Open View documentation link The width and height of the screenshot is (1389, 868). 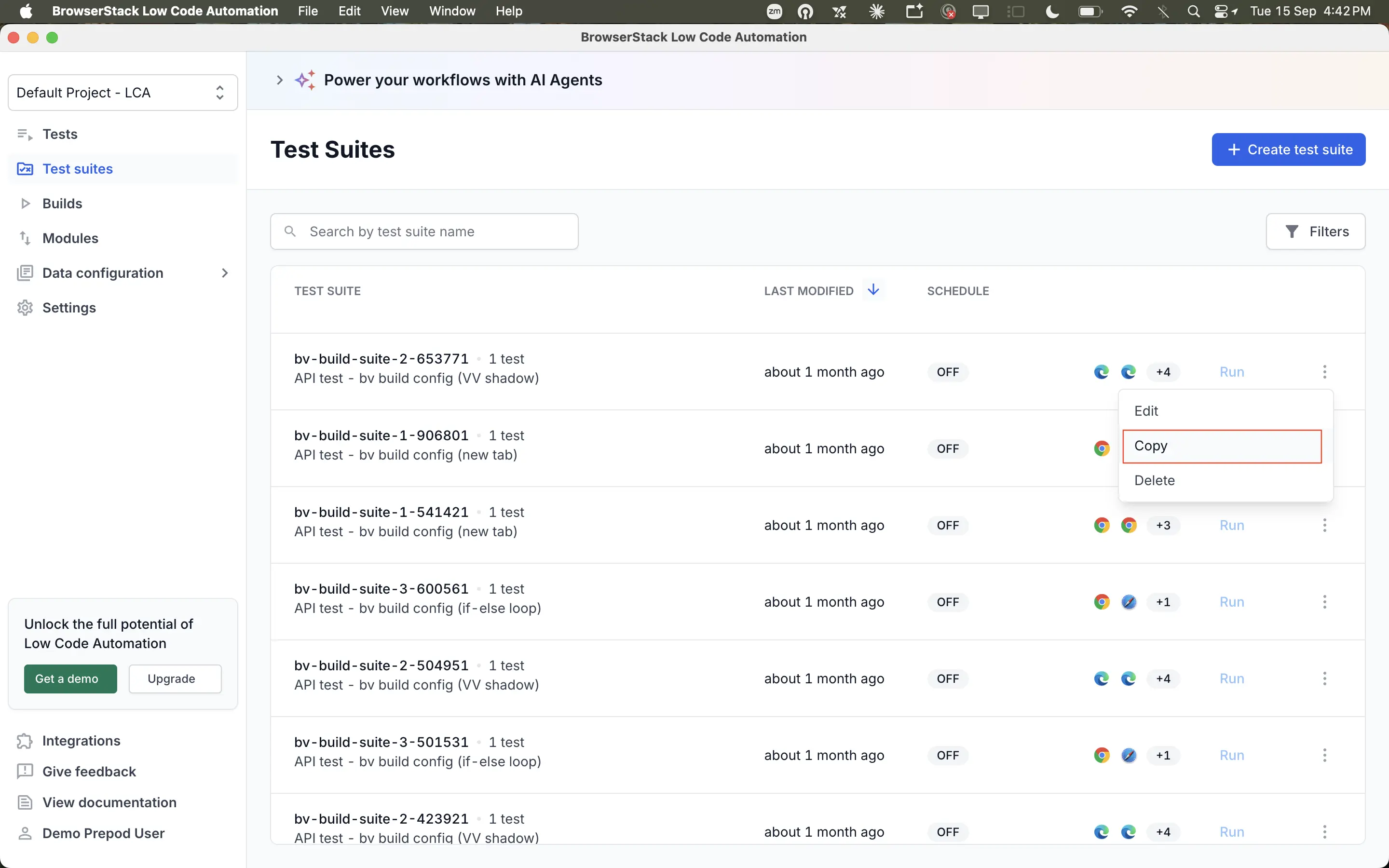point(109,802)
